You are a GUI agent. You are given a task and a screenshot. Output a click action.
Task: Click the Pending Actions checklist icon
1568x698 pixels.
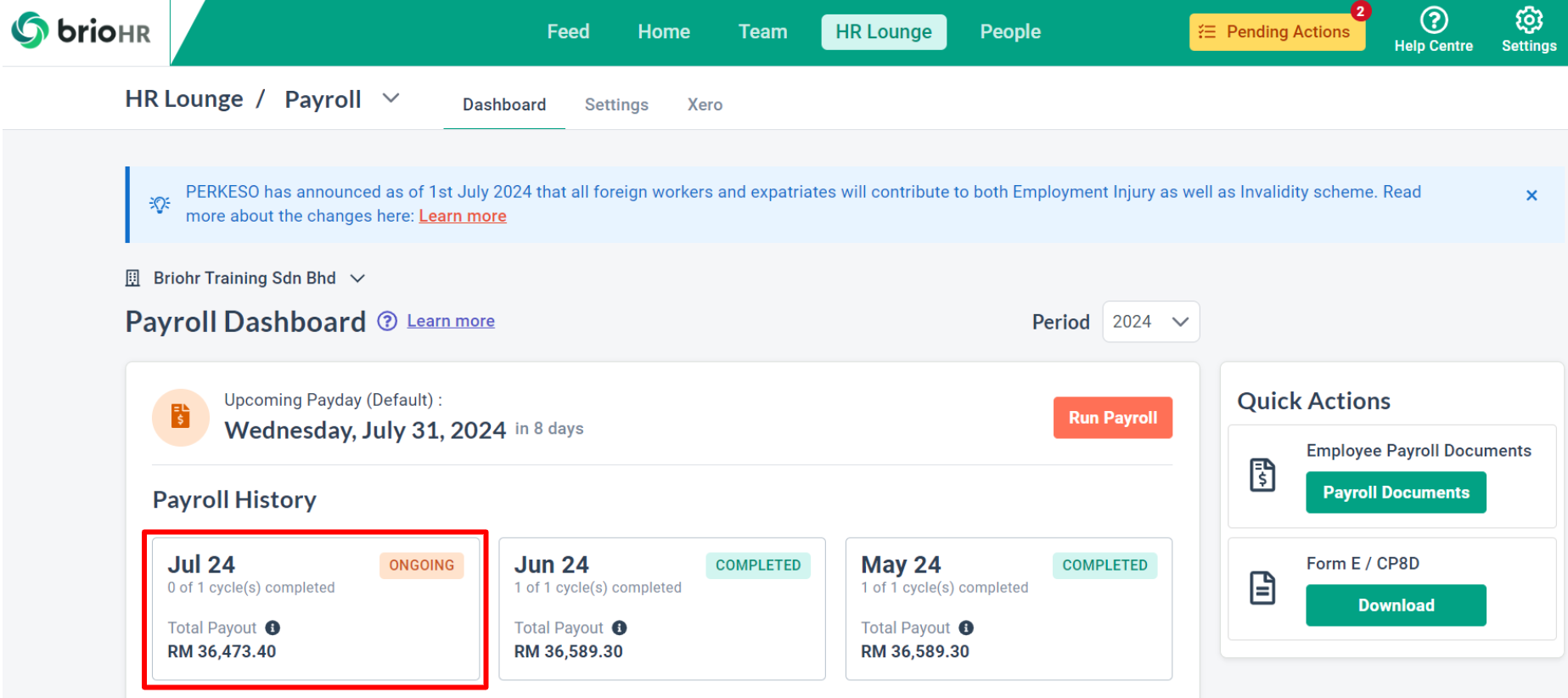click(x=1206, y=32)
